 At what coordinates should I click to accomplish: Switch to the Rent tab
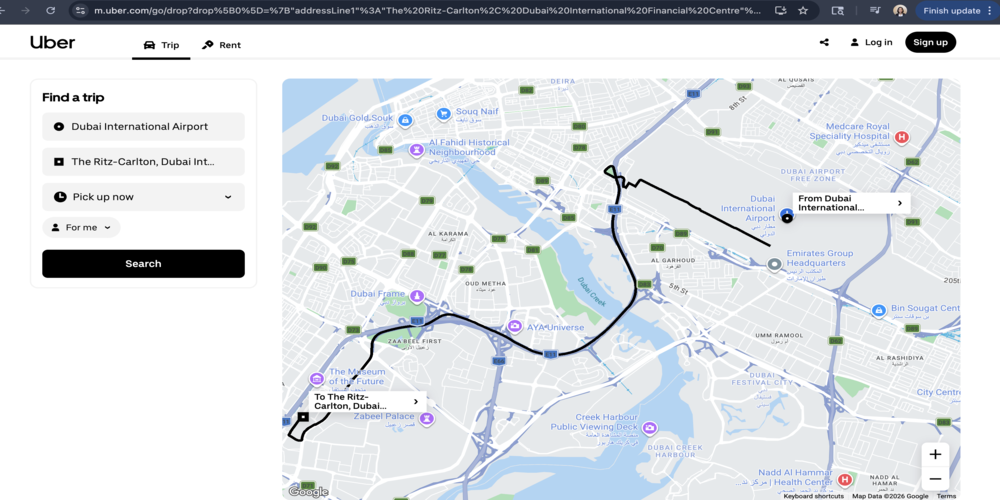(x=221, y=45)
